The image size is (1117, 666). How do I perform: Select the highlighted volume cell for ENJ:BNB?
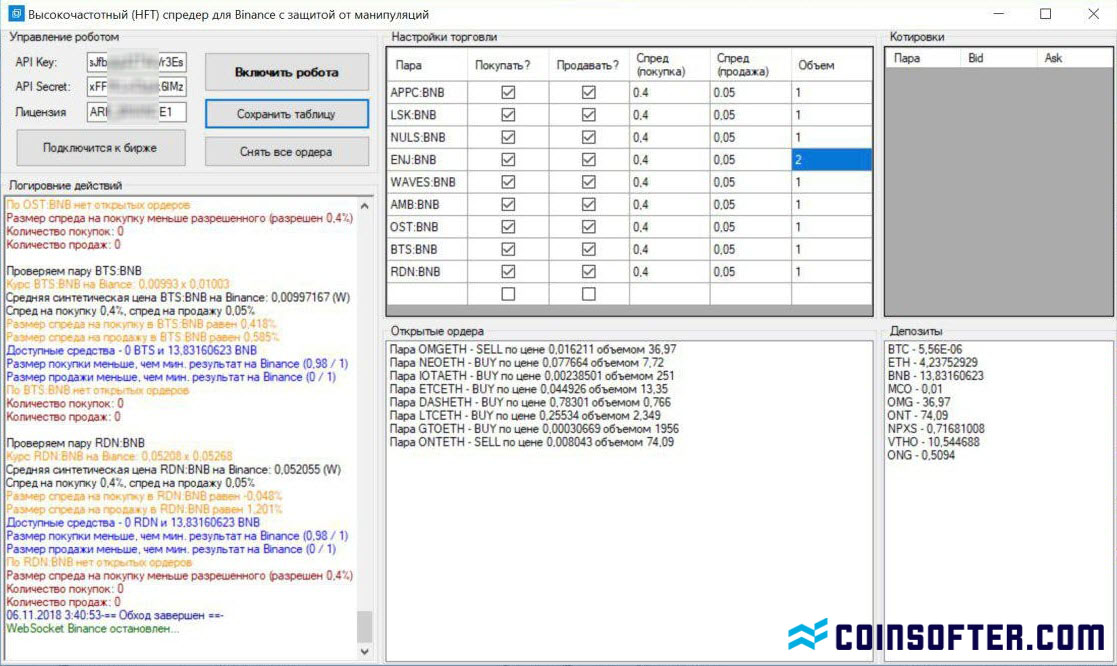[831, 160]
